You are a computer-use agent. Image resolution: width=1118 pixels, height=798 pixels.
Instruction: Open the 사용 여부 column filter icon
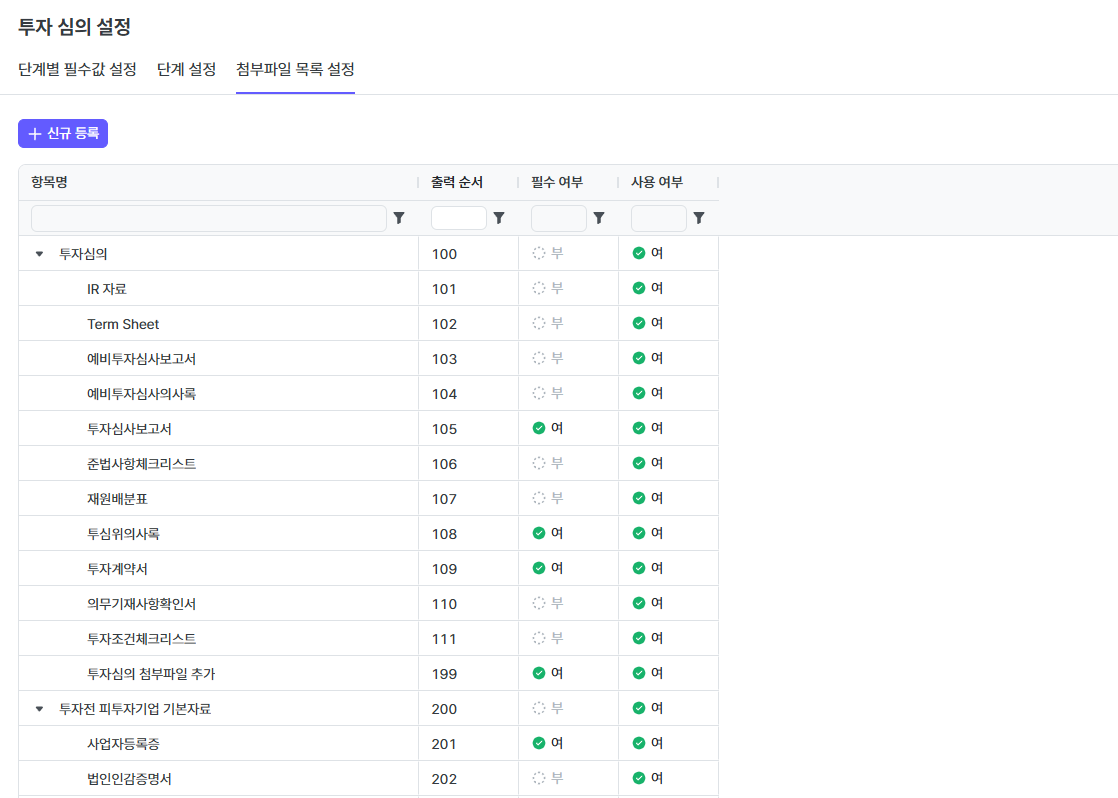699,218
